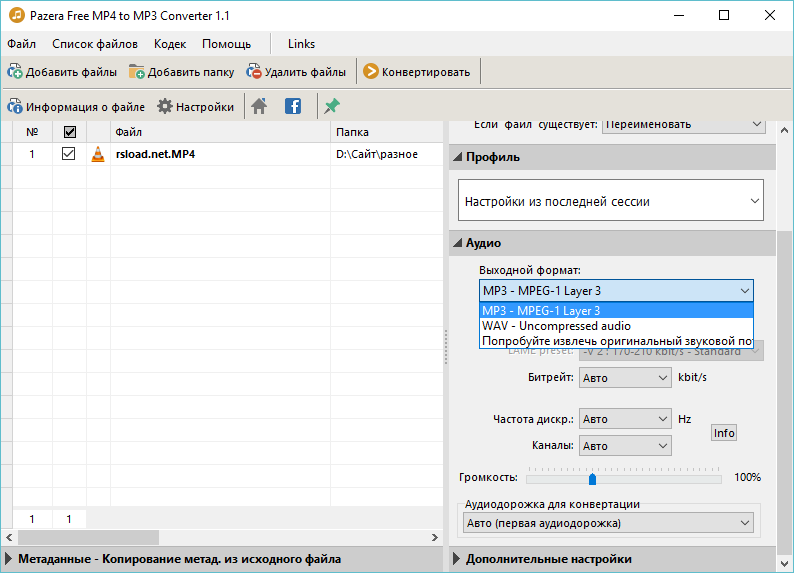794x573 pixels.
Task: Click the Add folder toolbar icon
Action: [x=136, y=72]
